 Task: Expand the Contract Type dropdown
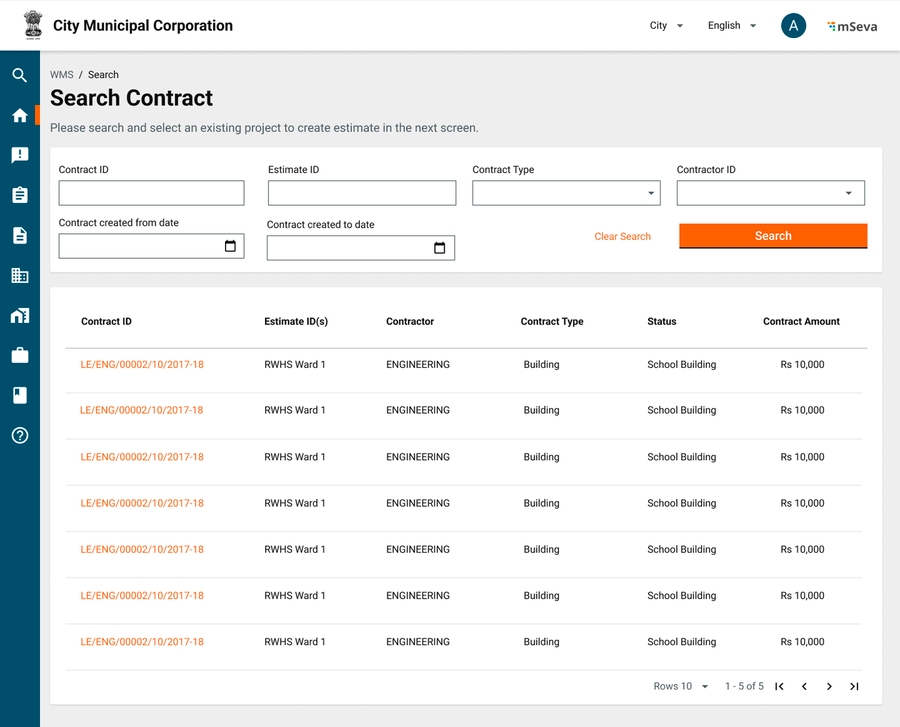[x=565, y=193]
